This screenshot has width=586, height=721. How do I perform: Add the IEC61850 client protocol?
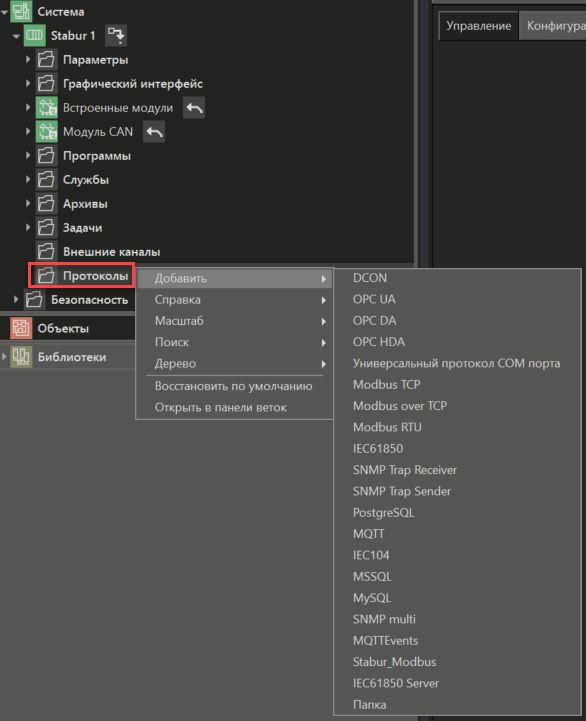click(x=457, y=449)
